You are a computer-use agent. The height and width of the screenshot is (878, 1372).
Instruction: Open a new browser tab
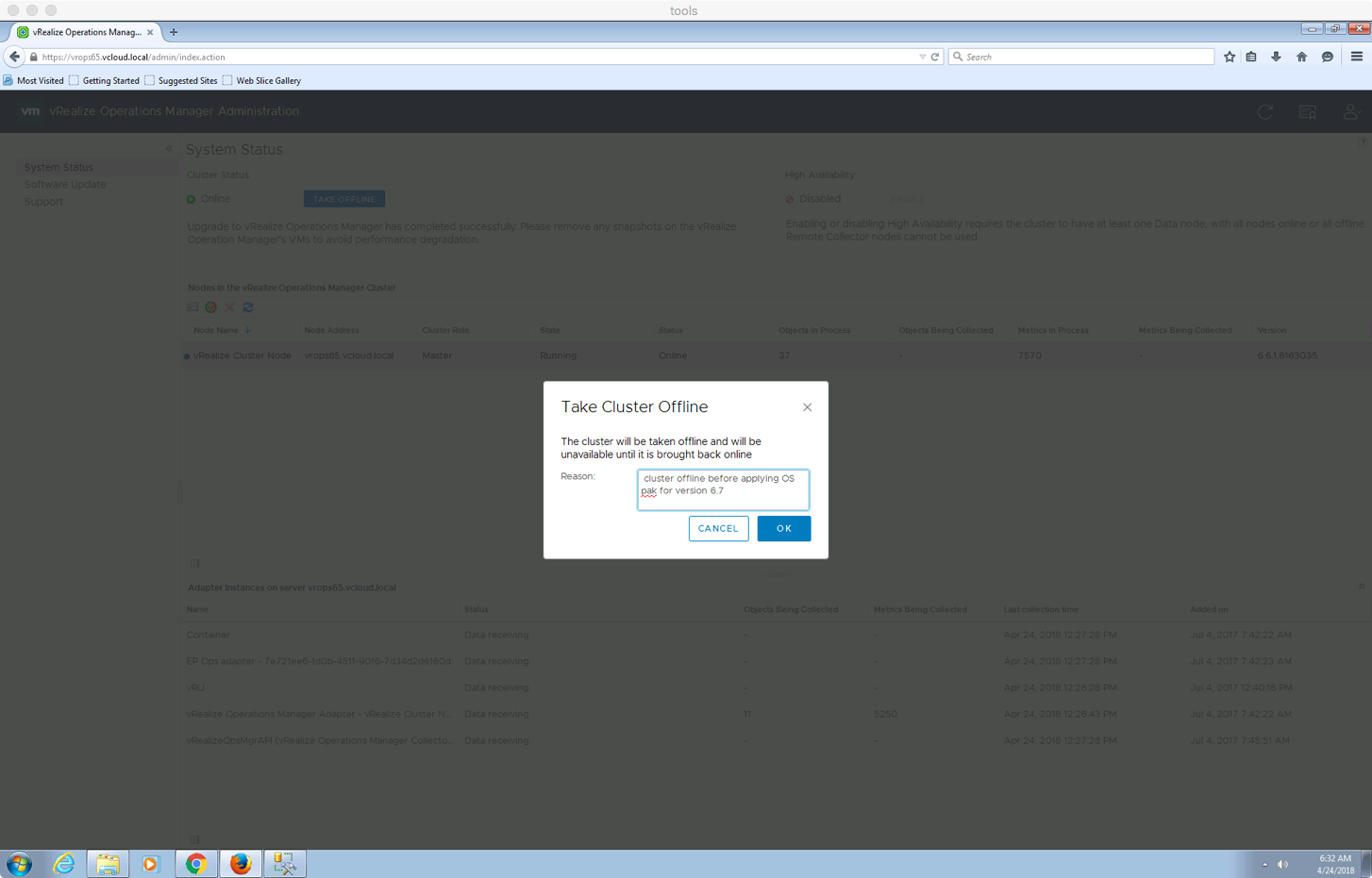pyautogui.click(x=174, y=32)
